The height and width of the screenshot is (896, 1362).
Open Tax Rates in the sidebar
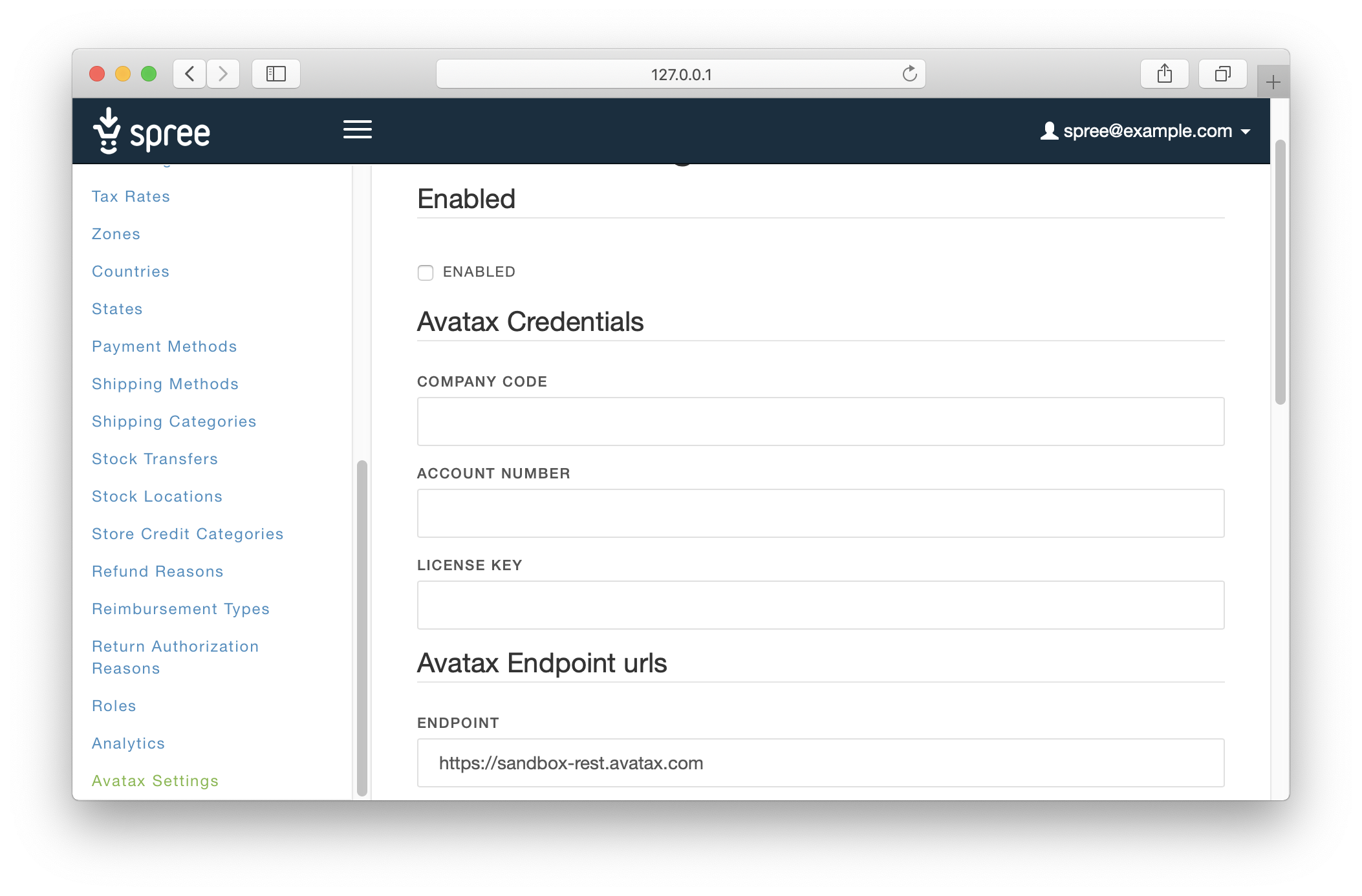click(x=131, y=197)
